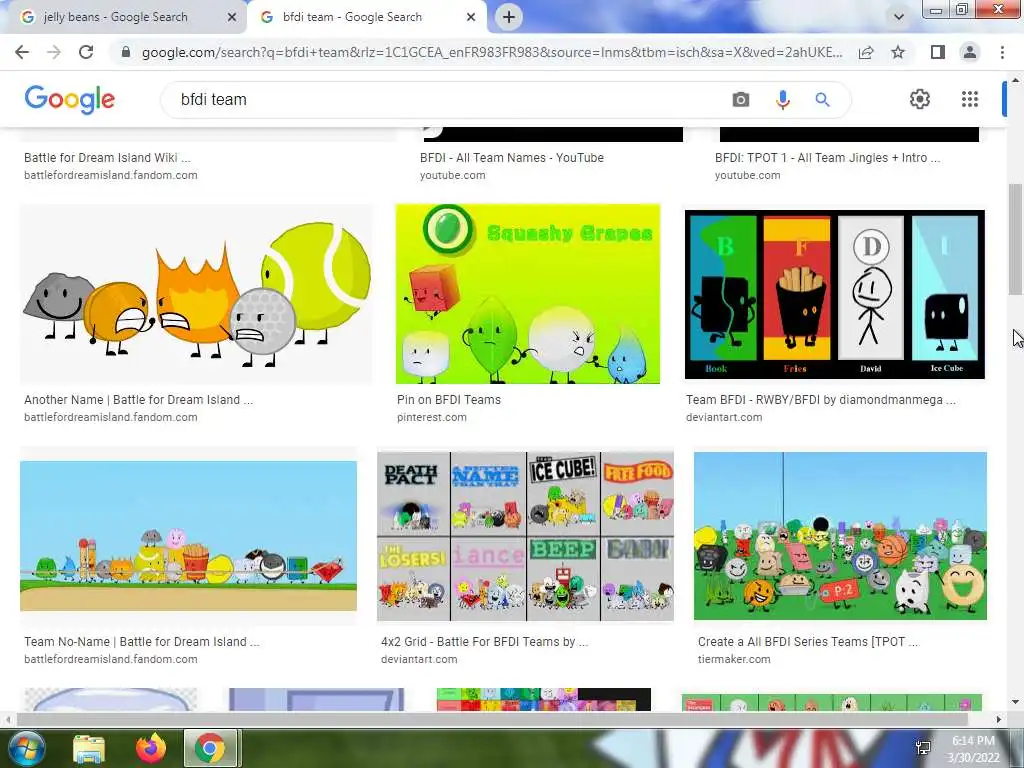
Task: Click the magnifier search button
Action: (822, 100)
